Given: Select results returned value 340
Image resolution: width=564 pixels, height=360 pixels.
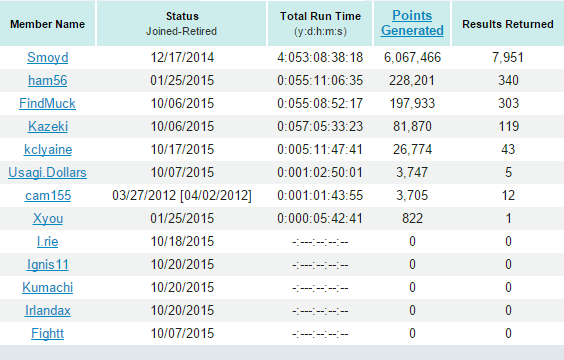Looking at the screenshot, I should [x=508, y=81].
